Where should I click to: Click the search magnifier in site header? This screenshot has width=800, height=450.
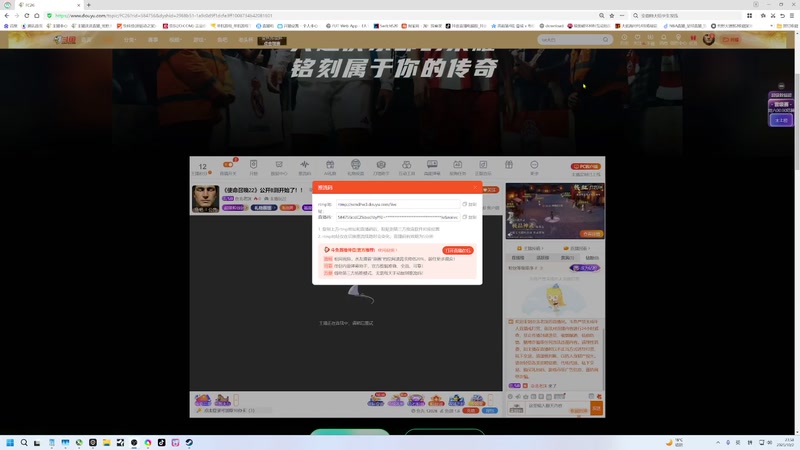(606, 39)
